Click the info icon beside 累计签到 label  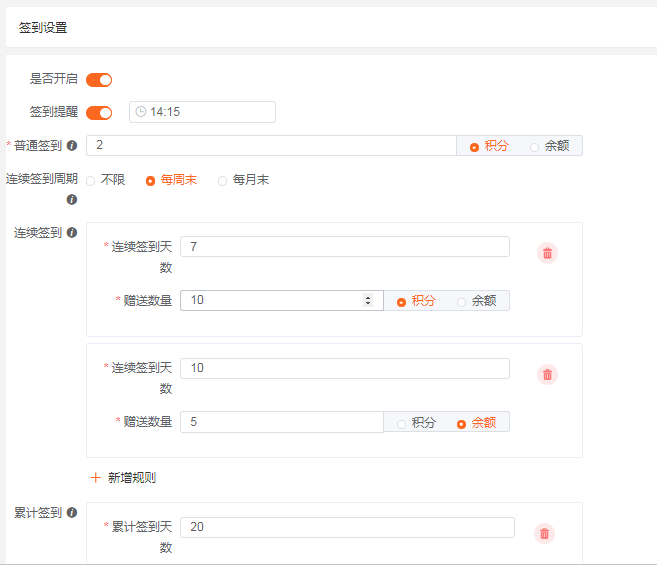tap(72, 512)
